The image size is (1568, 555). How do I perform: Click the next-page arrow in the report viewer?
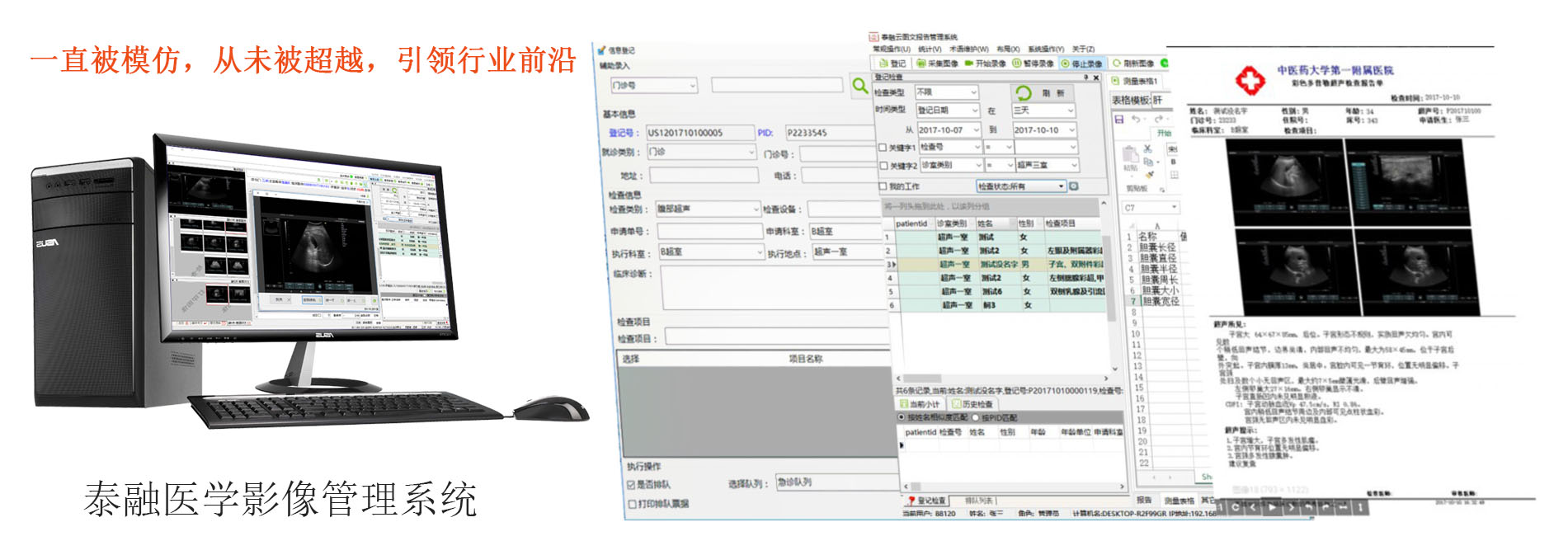(x=1291, y=508)
